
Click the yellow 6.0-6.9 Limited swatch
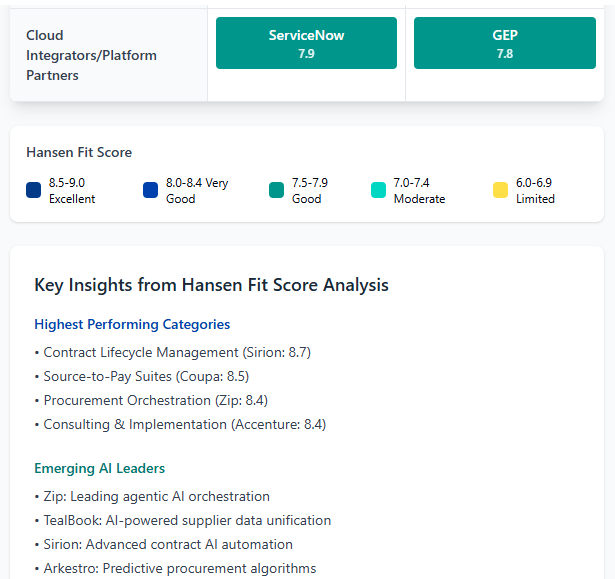pos(500,190)
